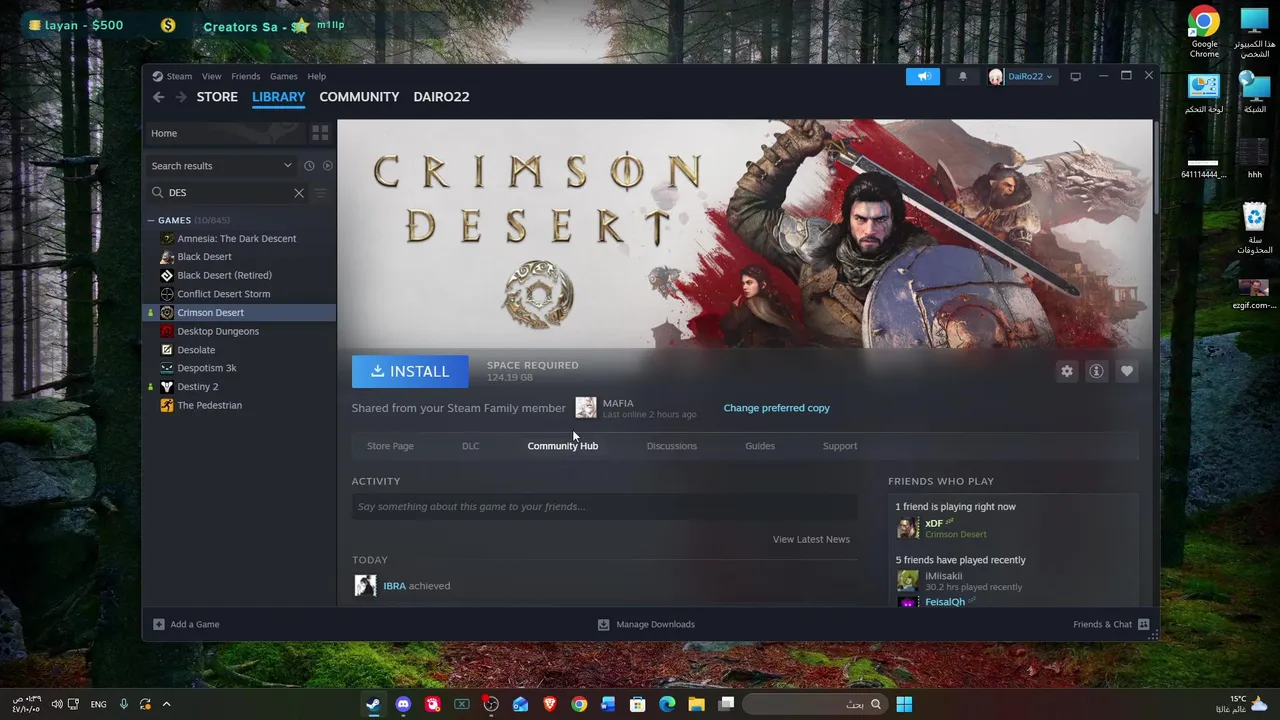The width and height of the screenshot is (1280, 720).
Task: Open the notifications bell
Action: (963, 76)
